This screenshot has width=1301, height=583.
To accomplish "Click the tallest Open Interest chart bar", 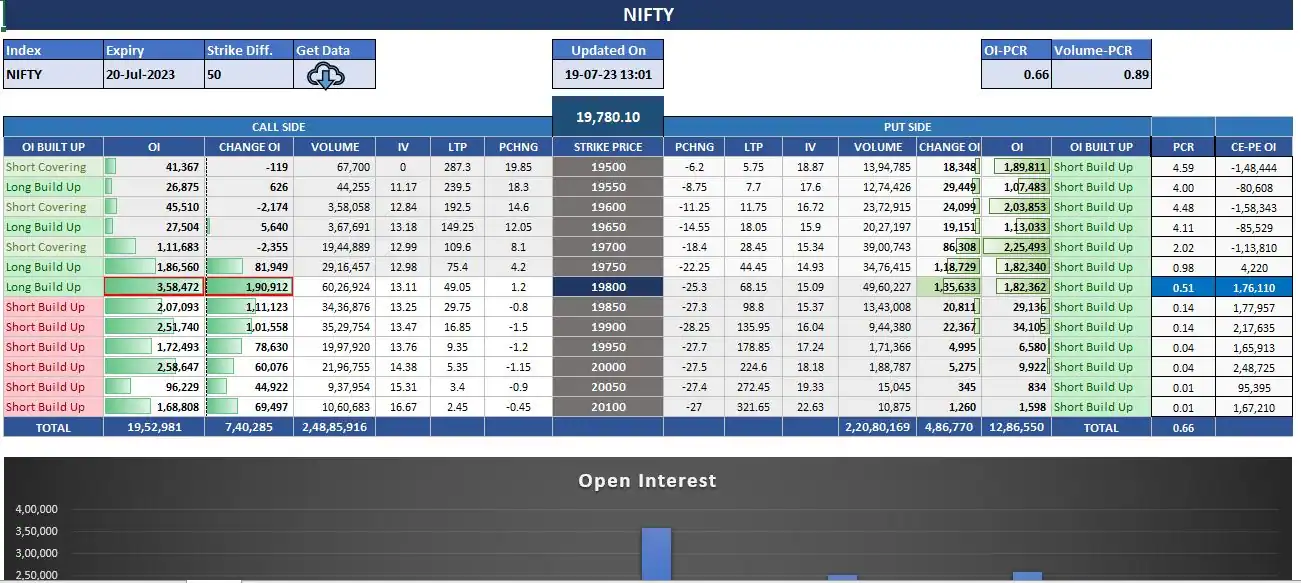I will click(656, 554).
